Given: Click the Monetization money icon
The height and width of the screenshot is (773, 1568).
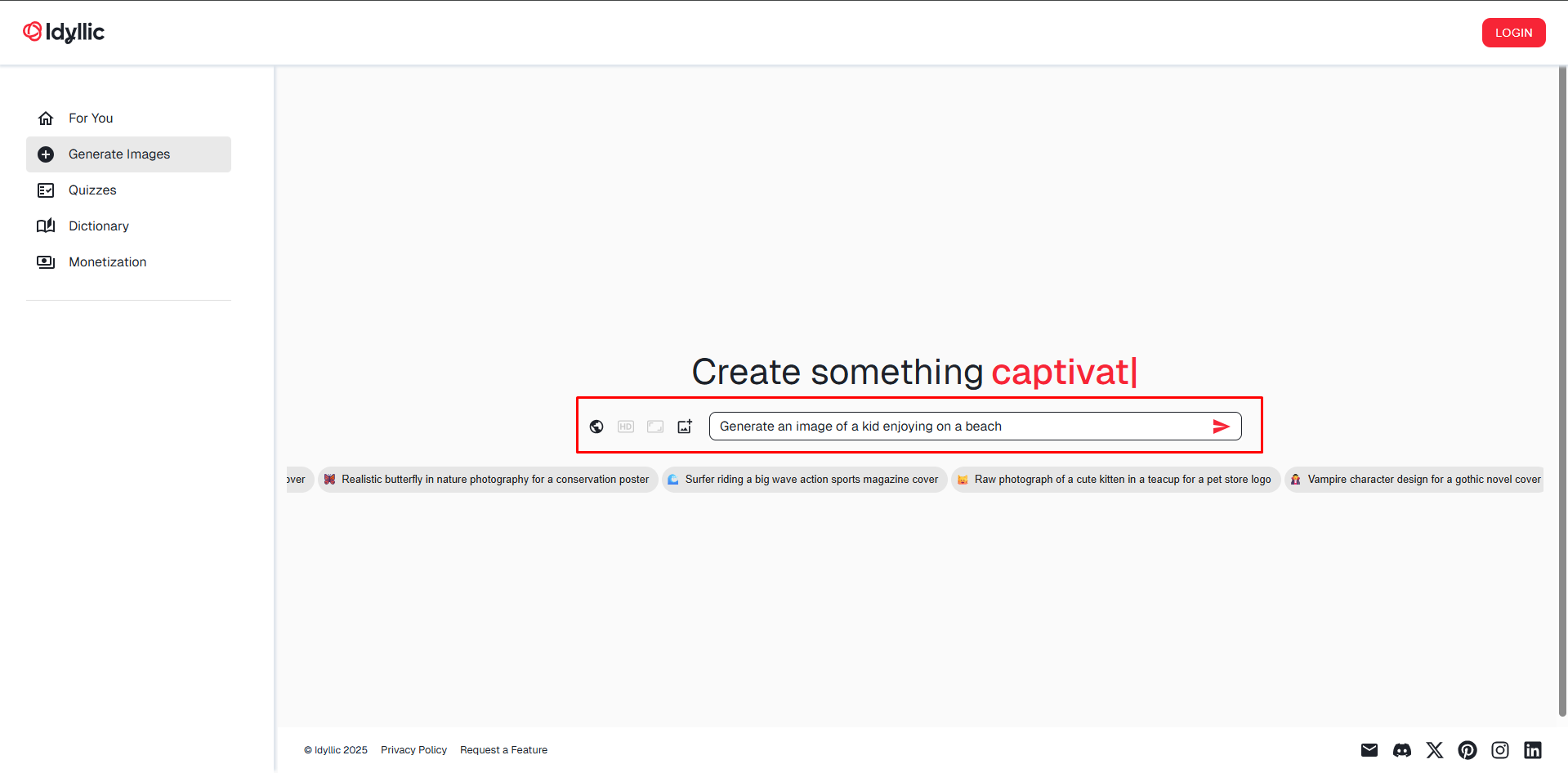Looking at the screenshot, I should coord(46,262).
